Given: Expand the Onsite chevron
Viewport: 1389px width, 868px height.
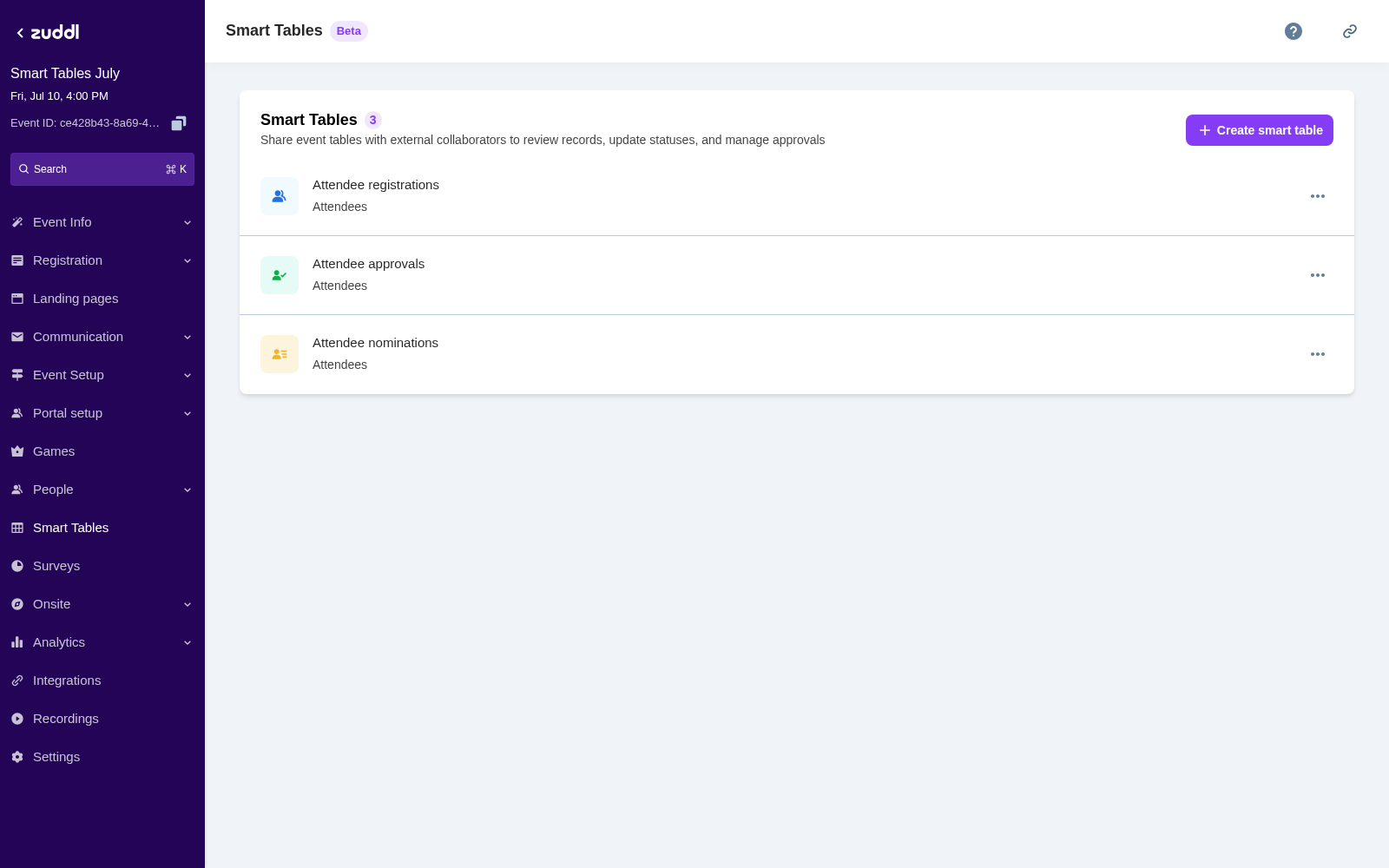Looking at the screenshot, I should pyautogui.click(x=188, y=604).
